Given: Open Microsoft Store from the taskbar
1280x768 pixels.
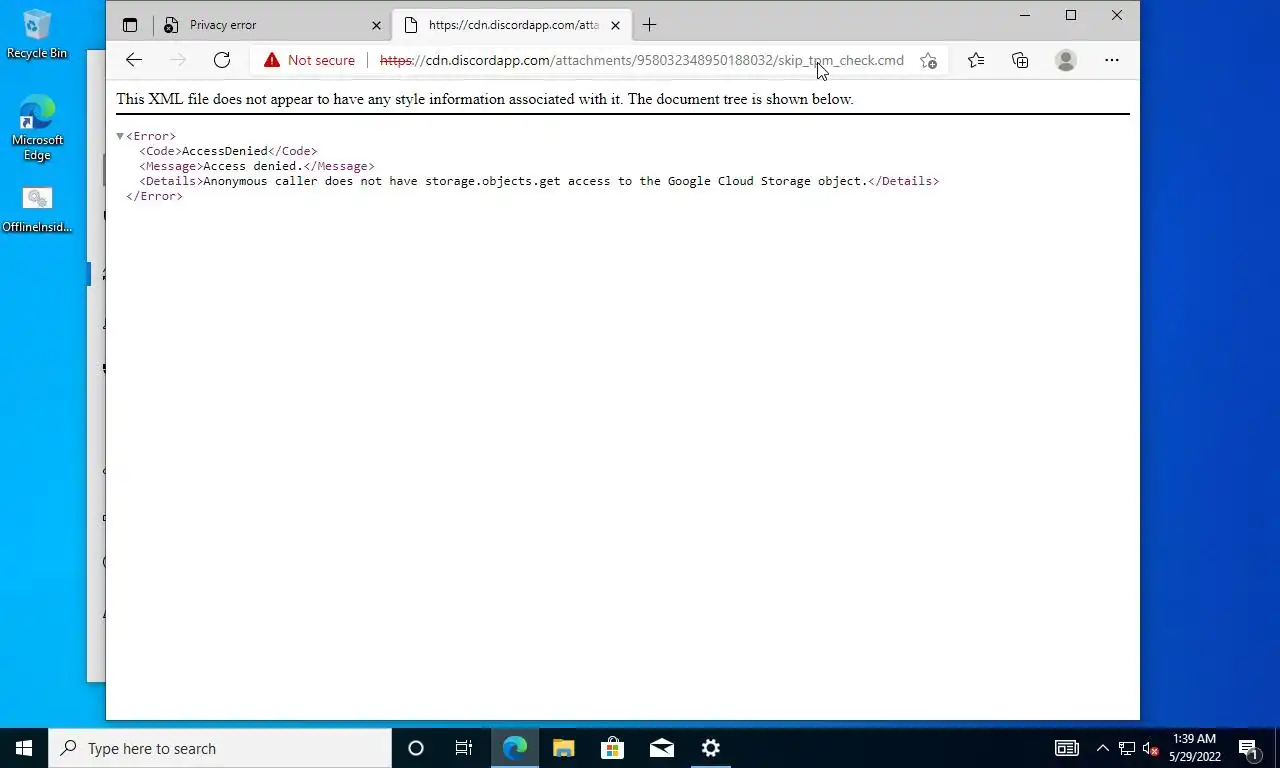Looking at the screenshot, I should click(612, 748).
